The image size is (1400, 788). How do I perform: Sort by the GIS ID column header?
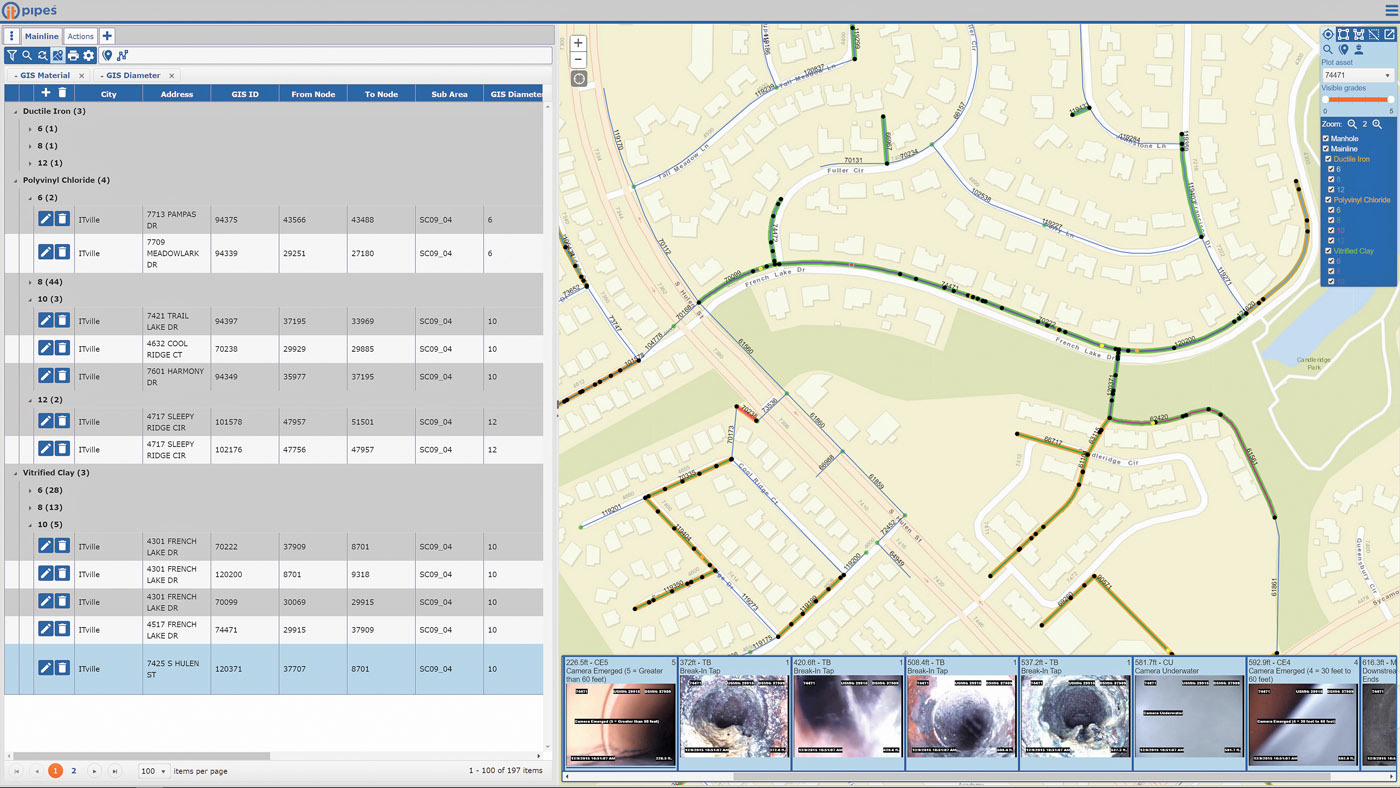click(245, 94)
